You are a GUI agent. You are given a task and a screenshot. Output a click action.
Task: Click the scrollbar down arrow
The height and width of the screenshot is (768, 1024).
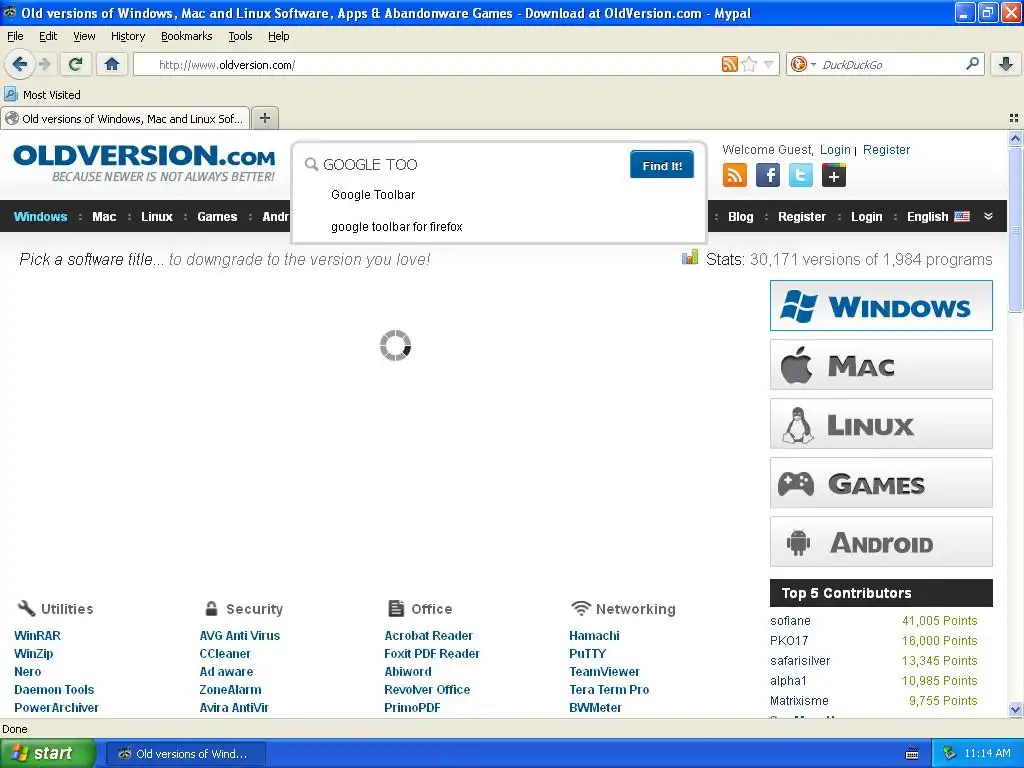tap(1015, 709)
